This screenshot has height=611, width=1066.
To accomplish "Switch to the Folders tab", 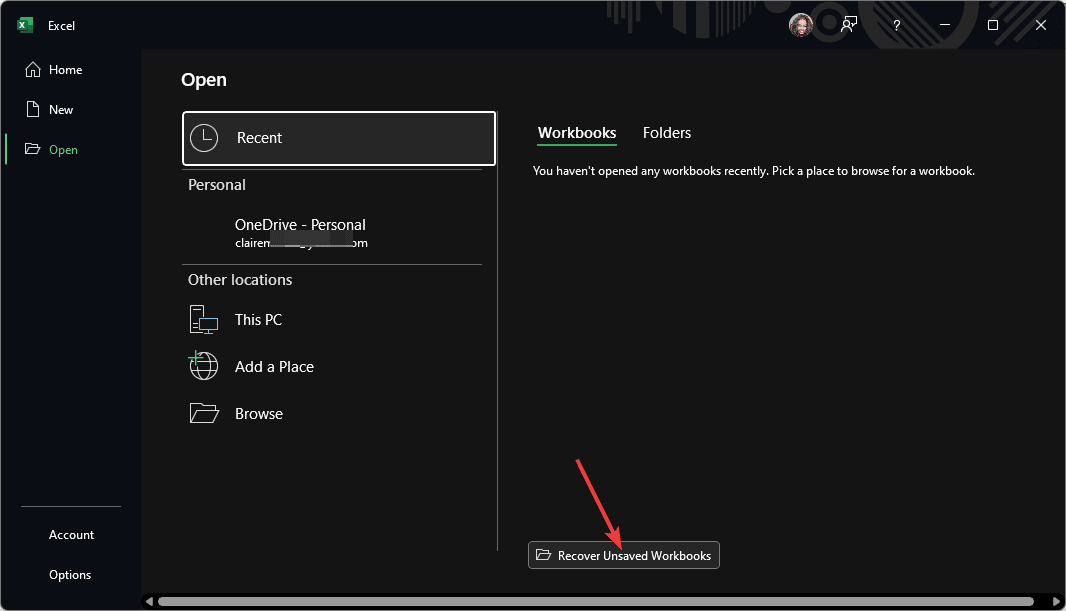I will 667,133.
